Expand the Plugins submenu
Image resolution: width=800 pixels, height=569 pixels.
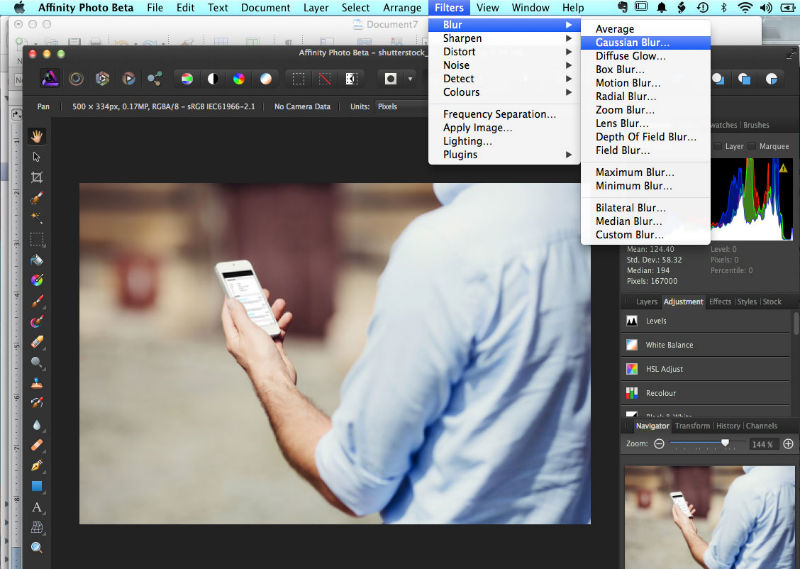coord(460,154)
